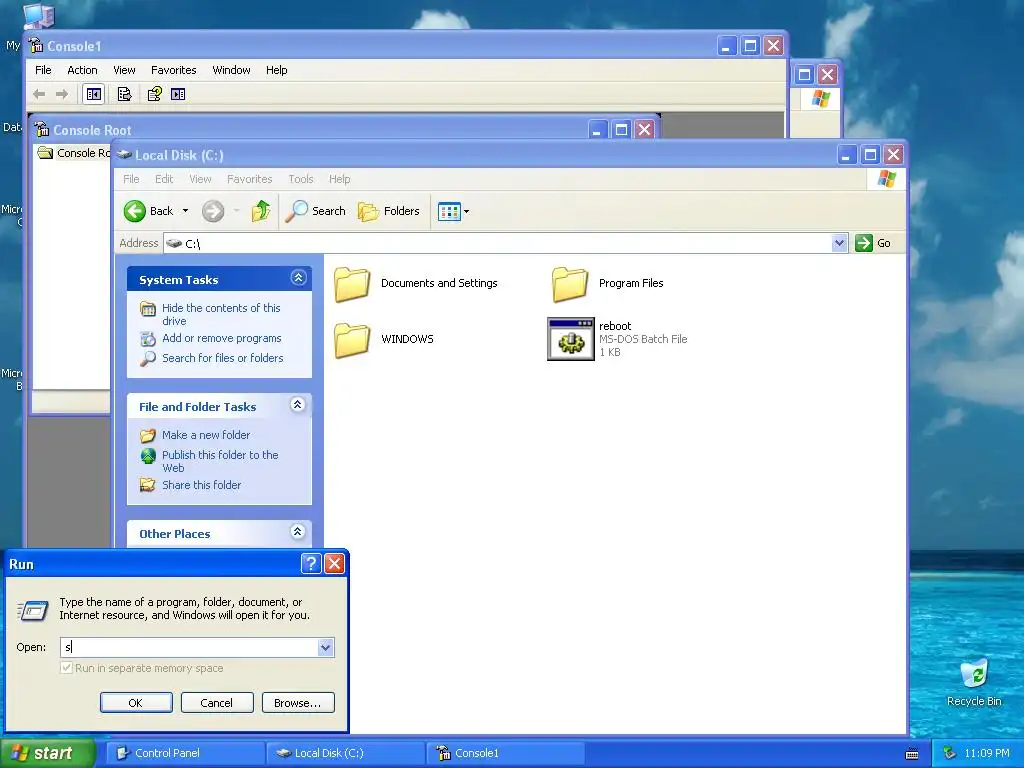Minimize the Local Disk (C:) window
This screenshot has width=1024, height=768.
tap(846, 155)
